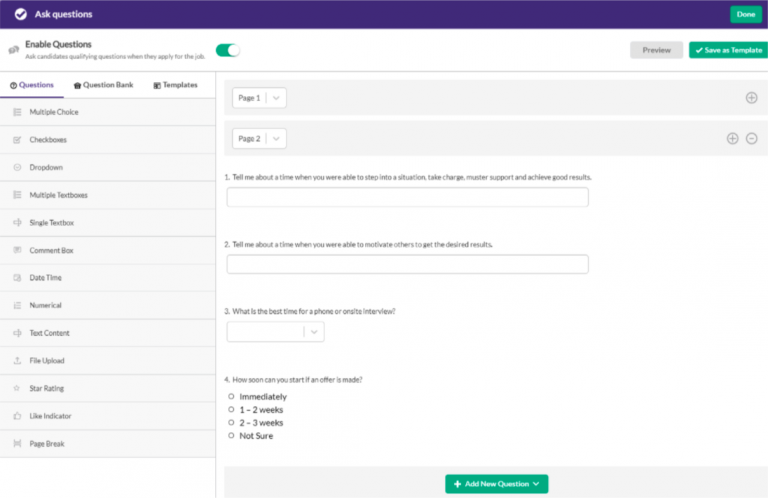
Task: Open the Templates tab
Action: pyautogui.click(x=175, y=85)
